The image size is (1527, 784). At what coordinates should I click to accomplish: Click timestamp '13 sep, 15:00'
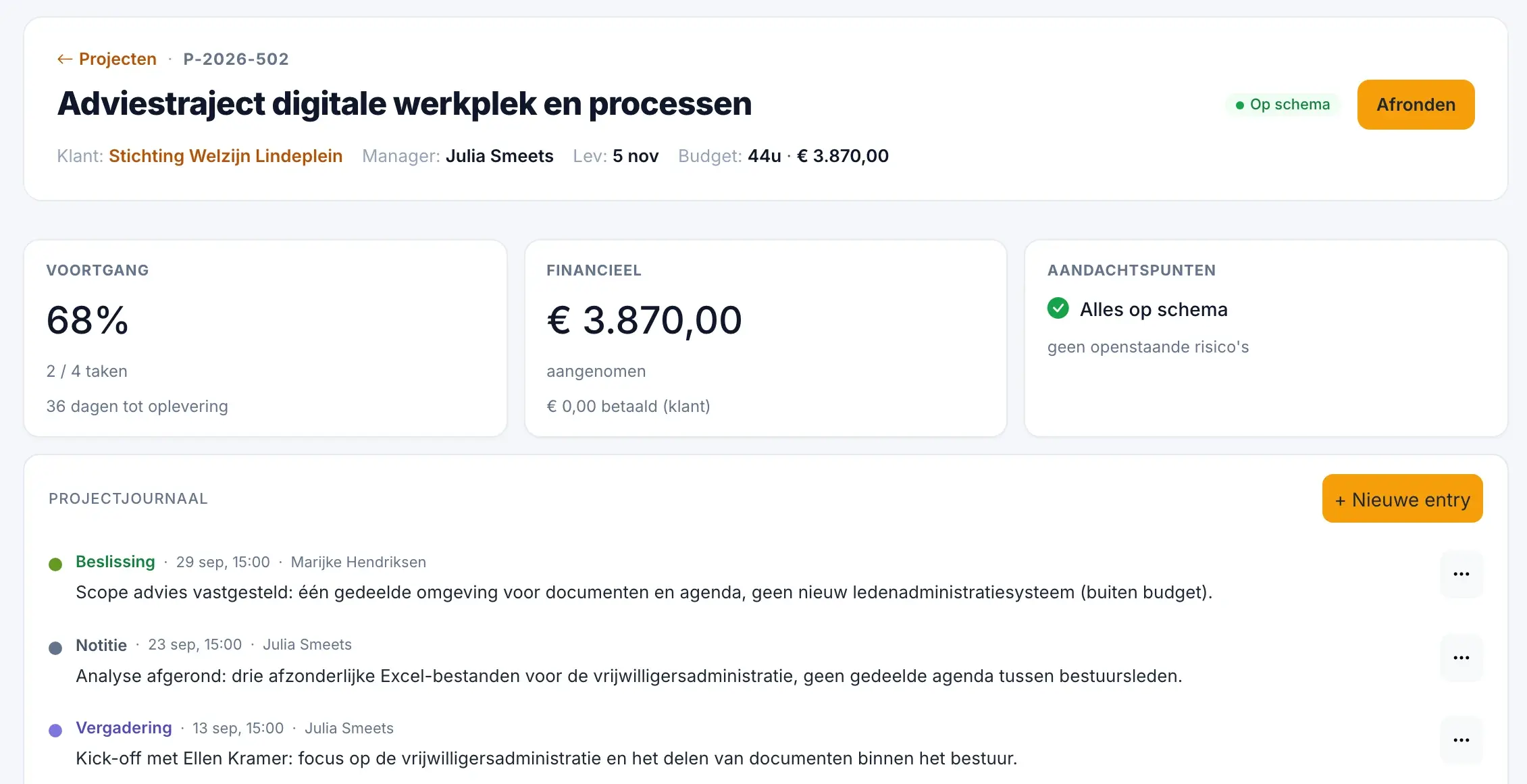click(238, 728)
